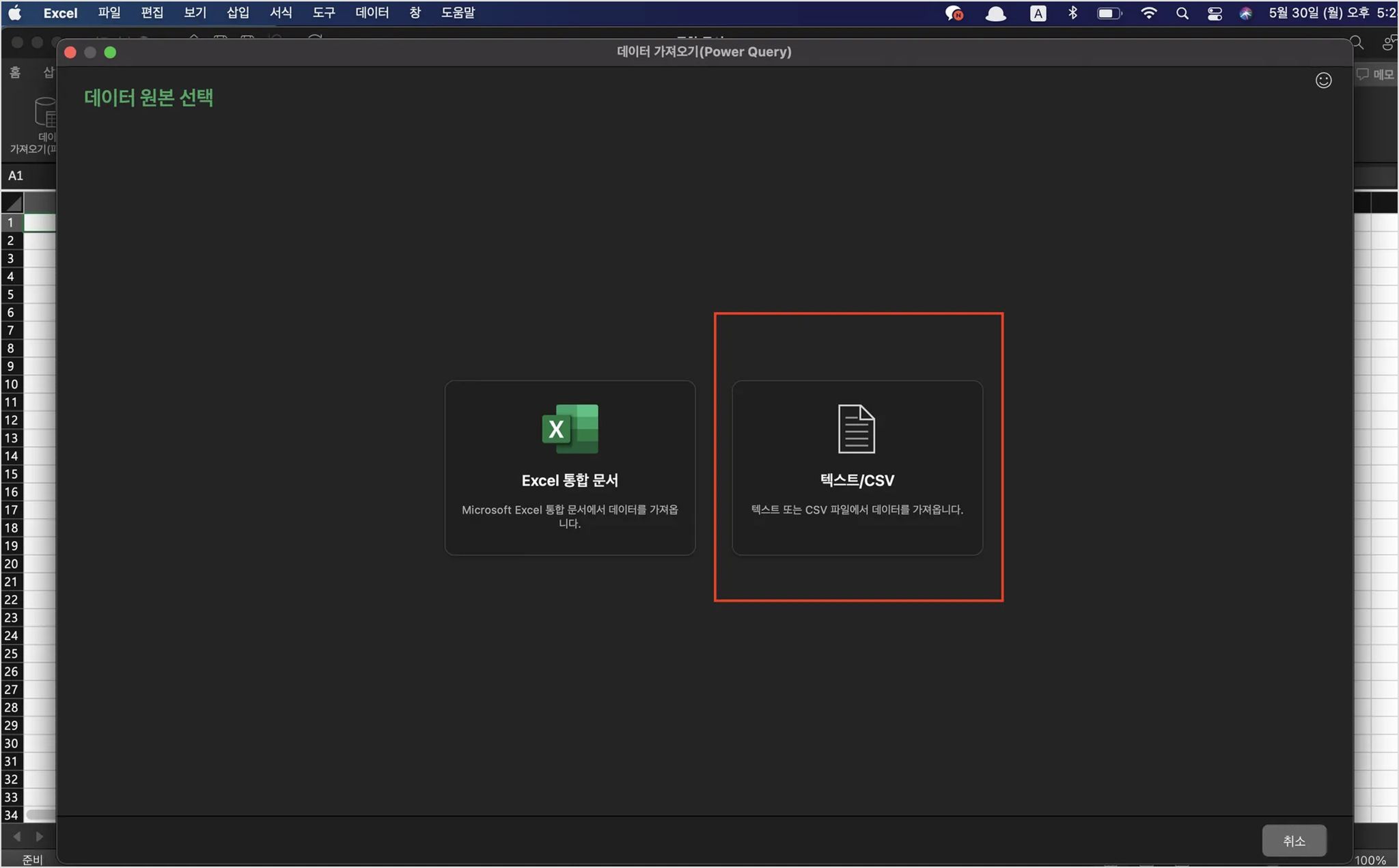The height and width of the screenshot is (868, 1399).
Task: Select row header 1
Action: tap(11, 223)
